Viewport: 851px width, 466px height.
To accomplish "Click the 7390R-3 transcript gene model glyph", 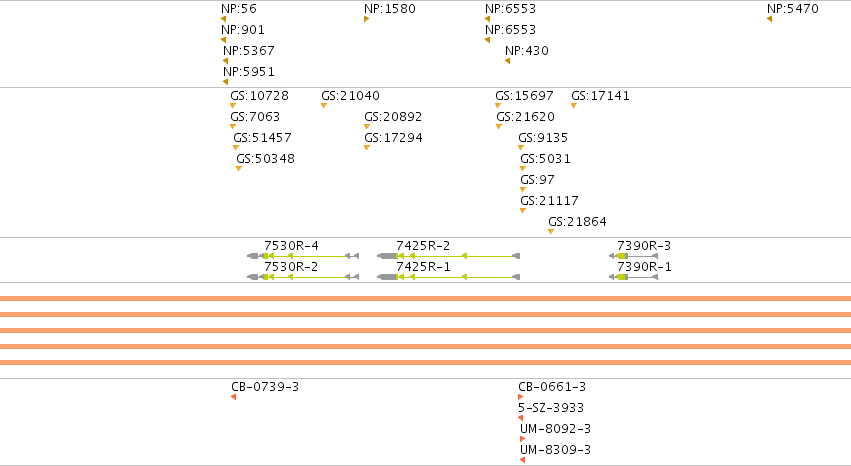I will click(x=633, y=256).
